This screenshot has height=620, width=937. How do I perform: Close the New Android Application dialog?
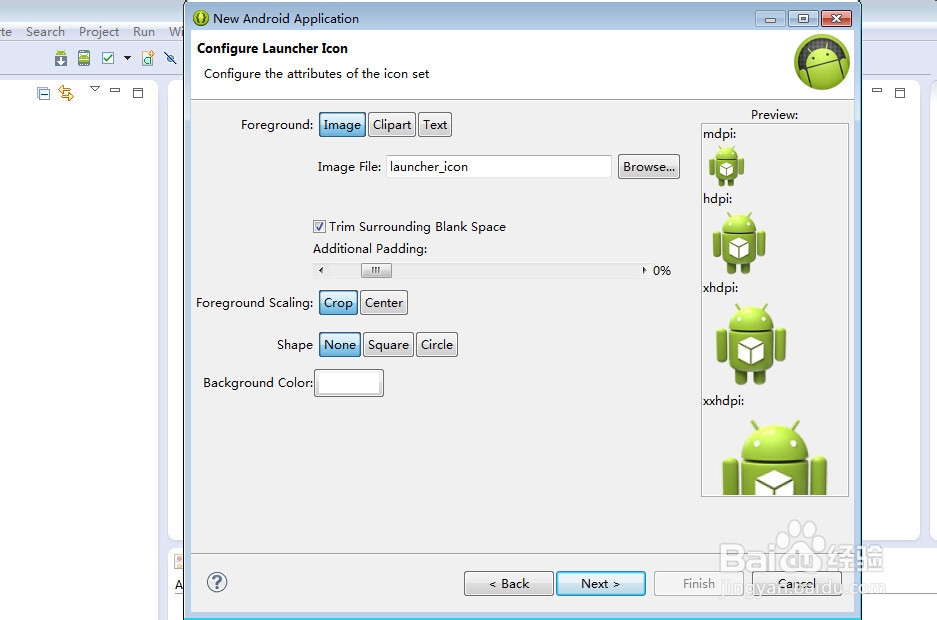(x=837, y=19)
